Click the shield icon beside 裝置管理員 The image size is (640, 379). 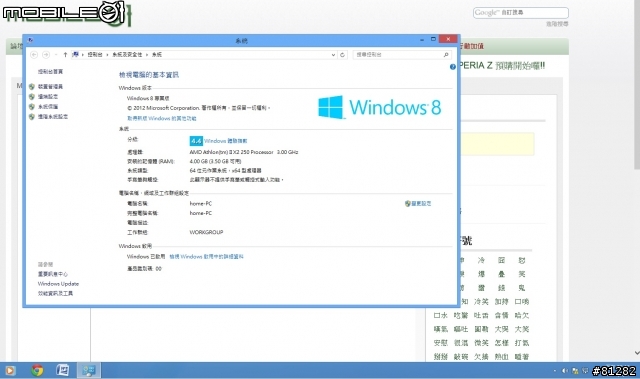tap(32, 87)
